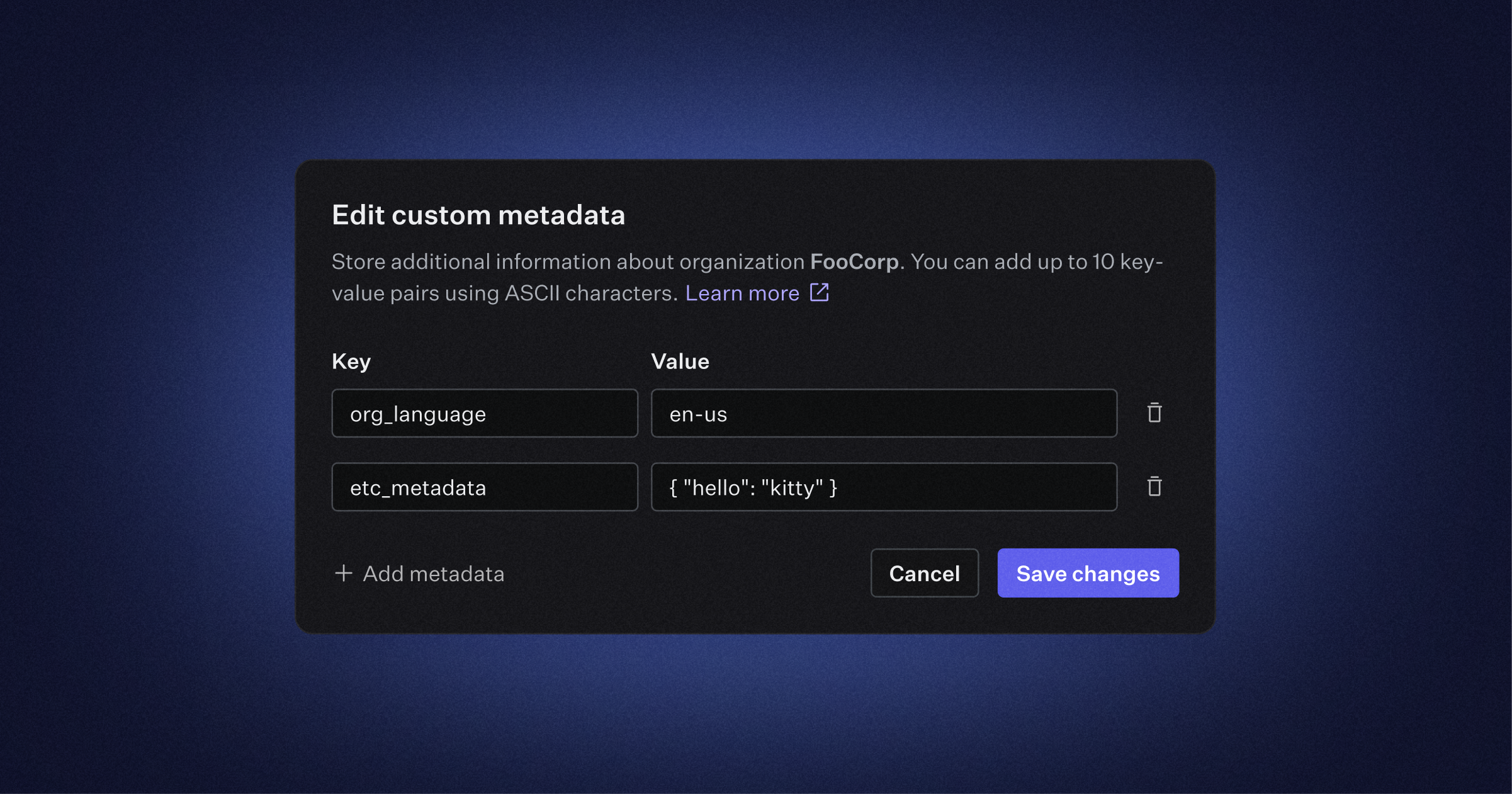The width and height of the screenshot is (1512, 794).
Task: Click the Add metadata option
Action: tap(433, 574)
